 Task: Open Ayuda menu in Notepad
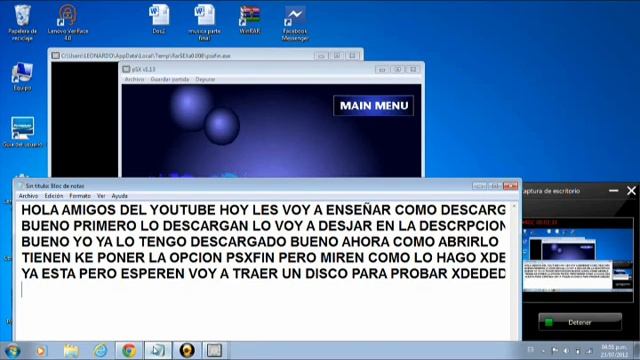pyautogui.click(x=120, y=196)
